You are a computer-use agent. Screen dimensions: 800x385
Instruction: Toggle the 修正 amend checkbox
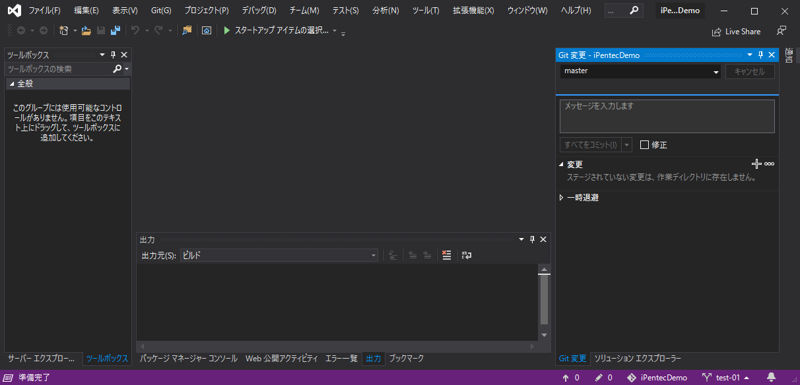(x=644, y=145)
